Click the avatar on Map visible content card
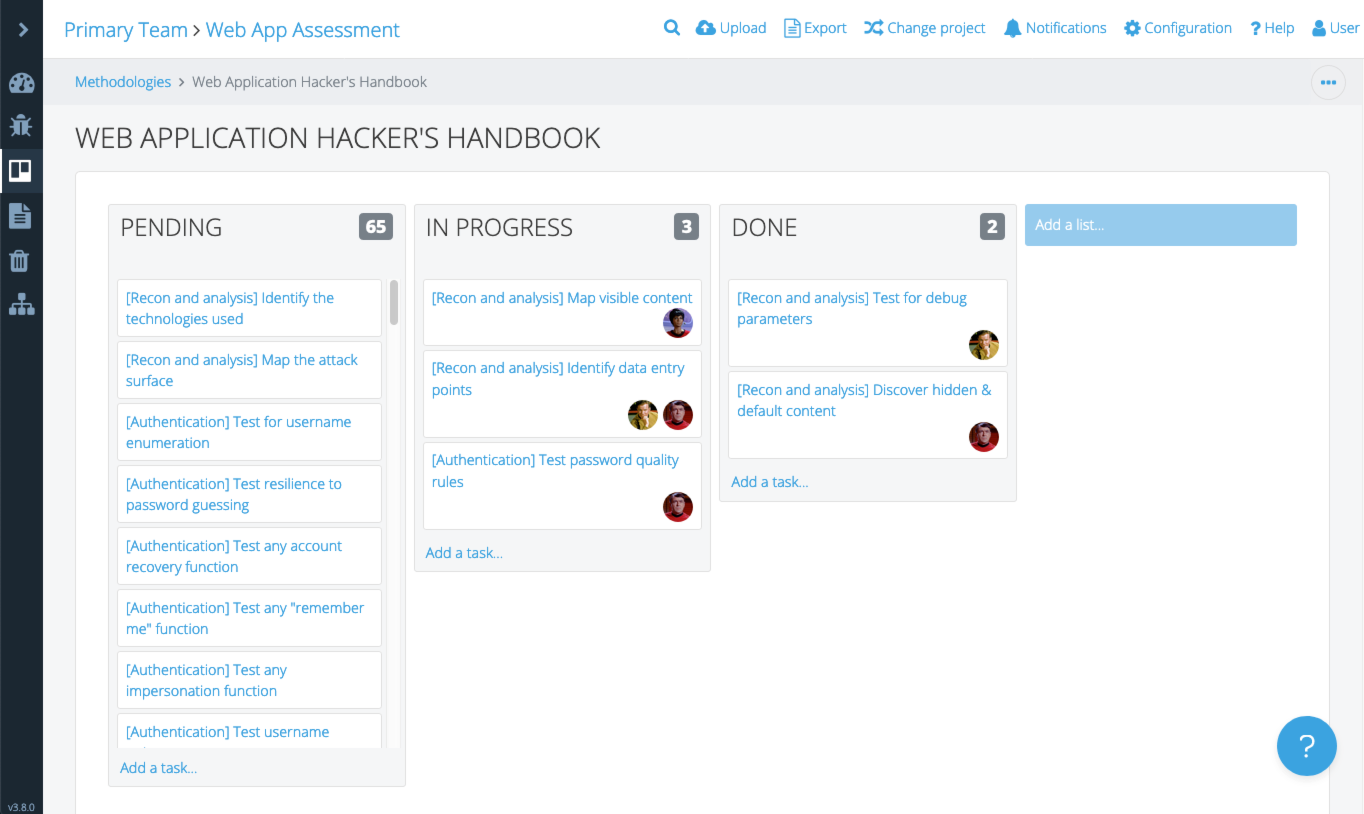Viewport: 1364px width, 814px height. coord(678,323)
